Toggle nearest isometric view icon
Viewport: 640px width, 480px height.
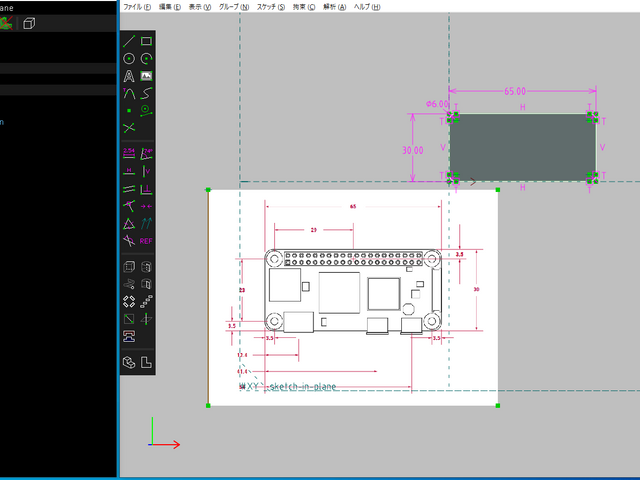point(128,361)
